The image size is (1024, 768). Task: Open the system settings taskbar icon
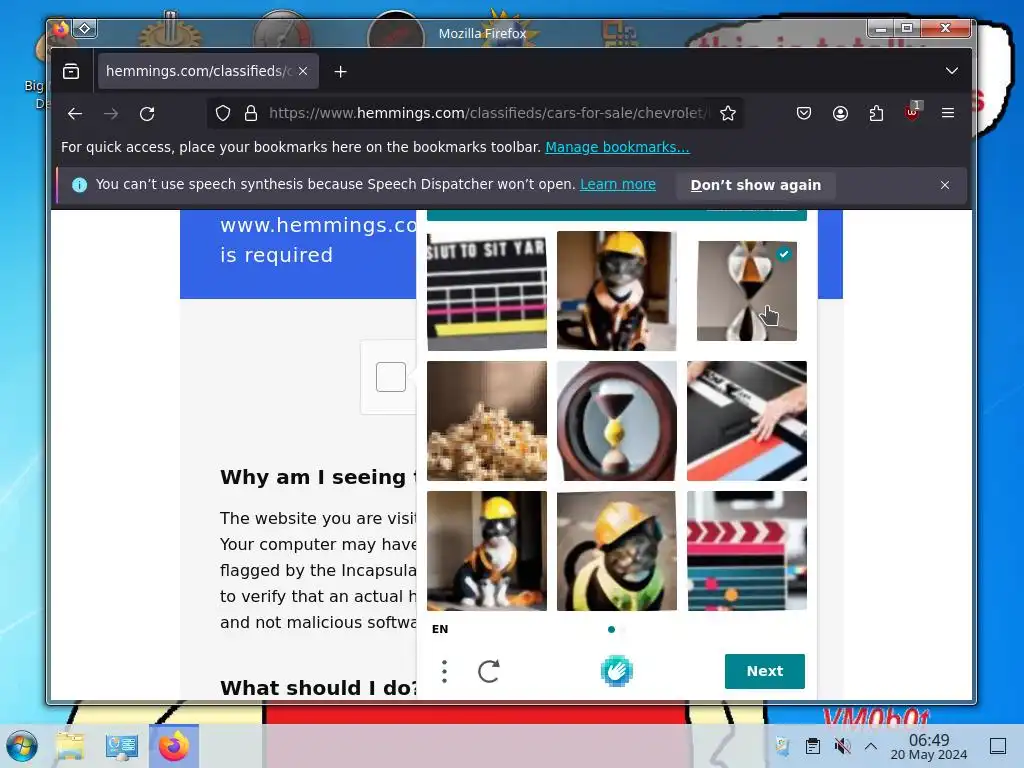[121, 746]
